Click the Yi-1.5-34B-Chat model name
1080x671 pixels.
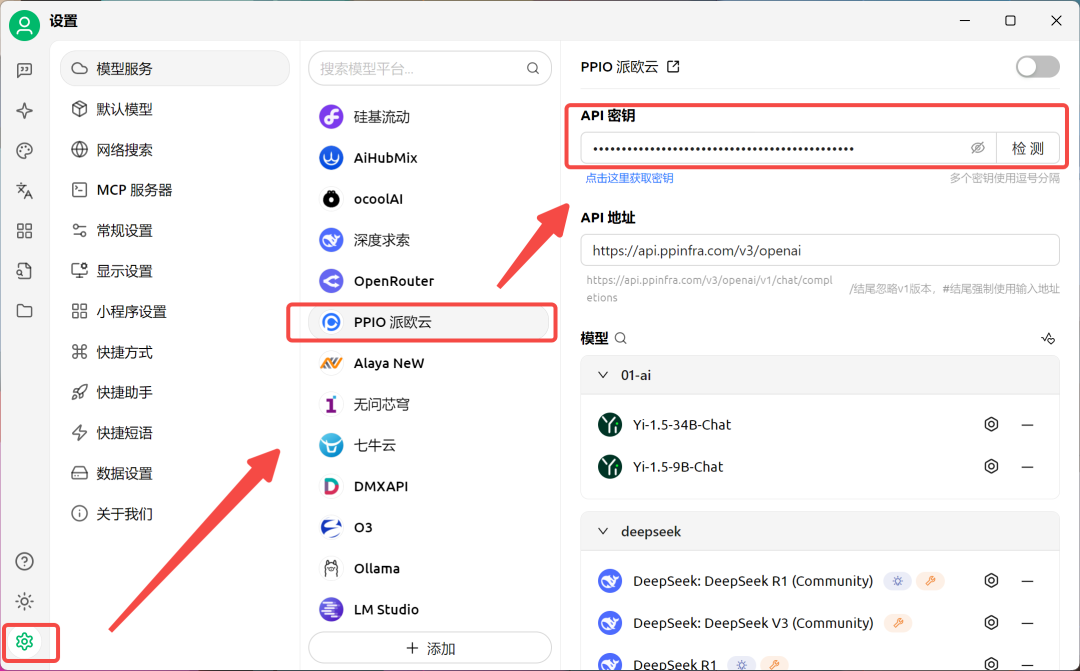(682, 425)
